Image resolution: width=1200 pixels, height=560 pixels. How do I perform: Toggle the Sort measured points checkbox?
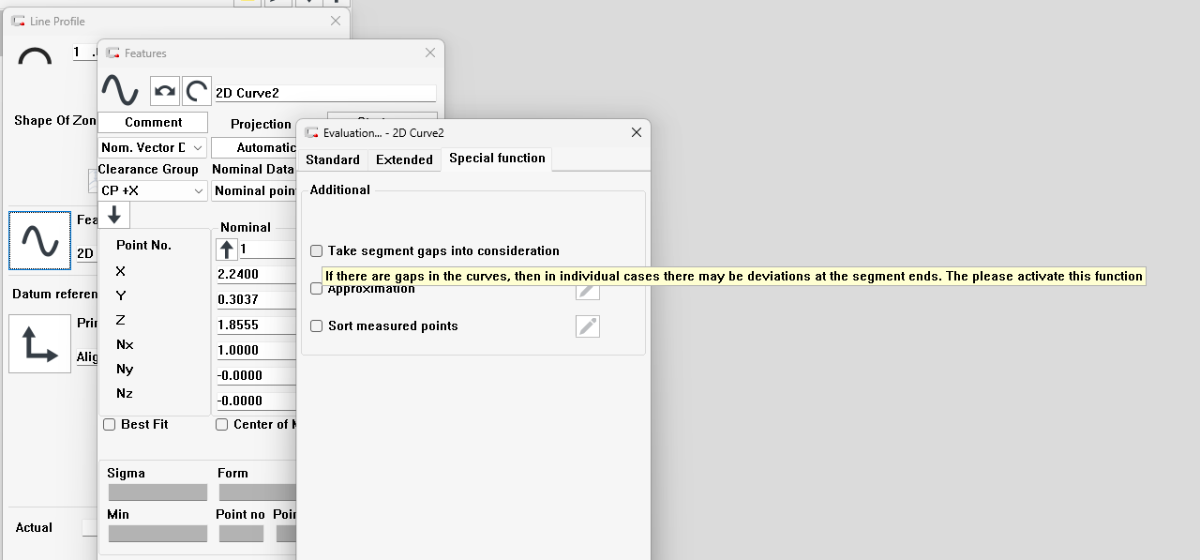(317, 326)
